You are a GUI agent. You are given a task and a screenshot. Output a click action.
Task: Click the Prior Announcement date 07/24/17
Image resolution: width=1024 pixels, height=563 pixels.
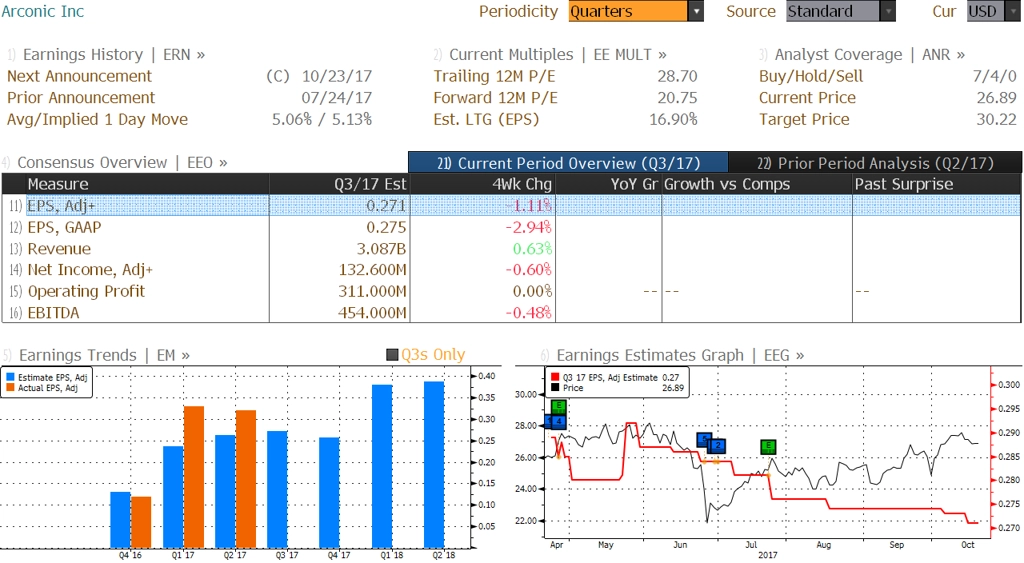[336, 98]
